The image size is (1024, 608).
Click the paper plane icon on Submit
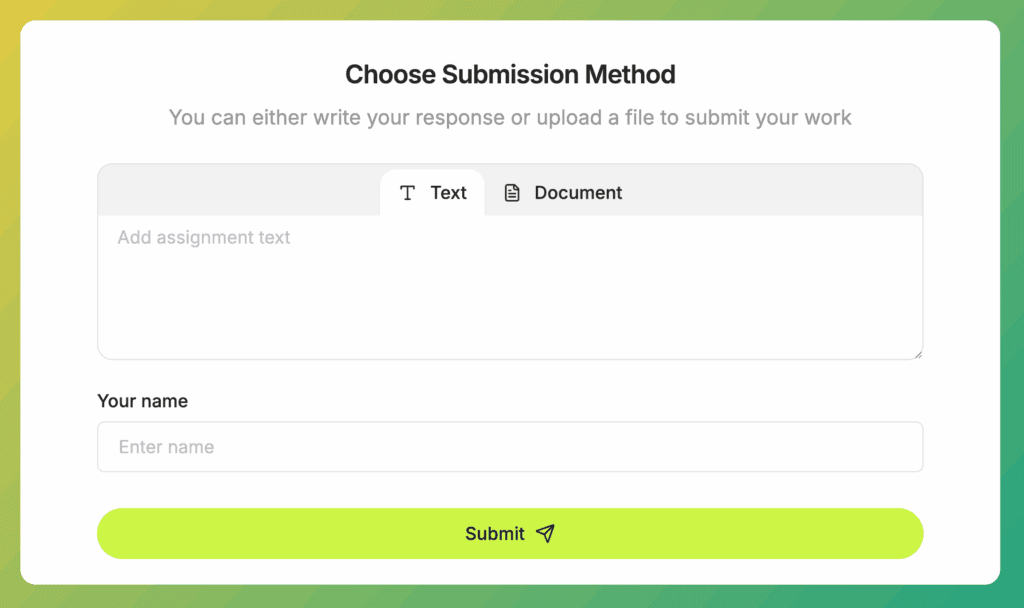click(x=545, y=534)
